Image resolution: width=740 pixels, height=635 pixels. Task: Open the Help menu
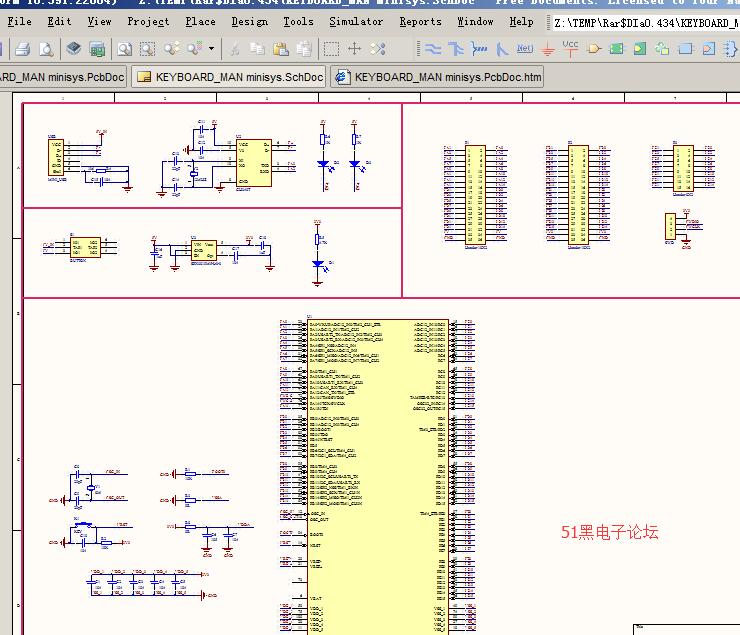pyautogui.click(x=521, y=22)
